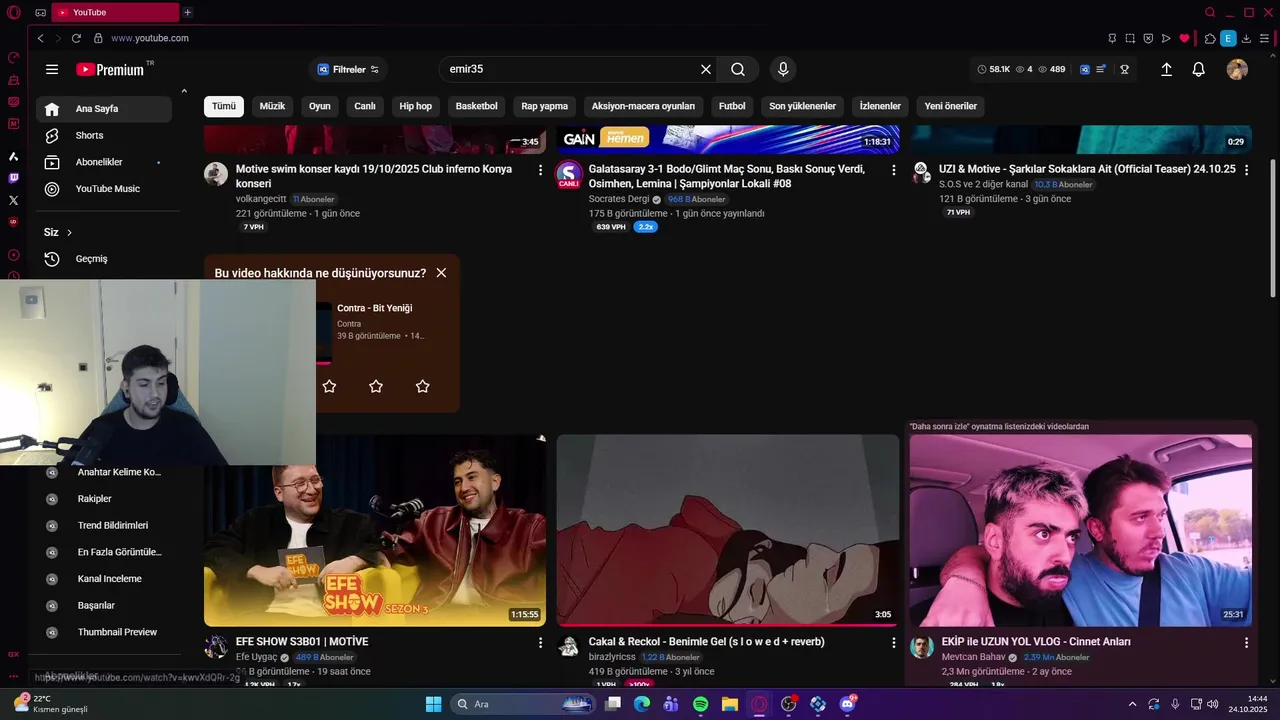Open the YouTube hamburger guide menu
Viewport: 1280px width, 720px height.
52,69
